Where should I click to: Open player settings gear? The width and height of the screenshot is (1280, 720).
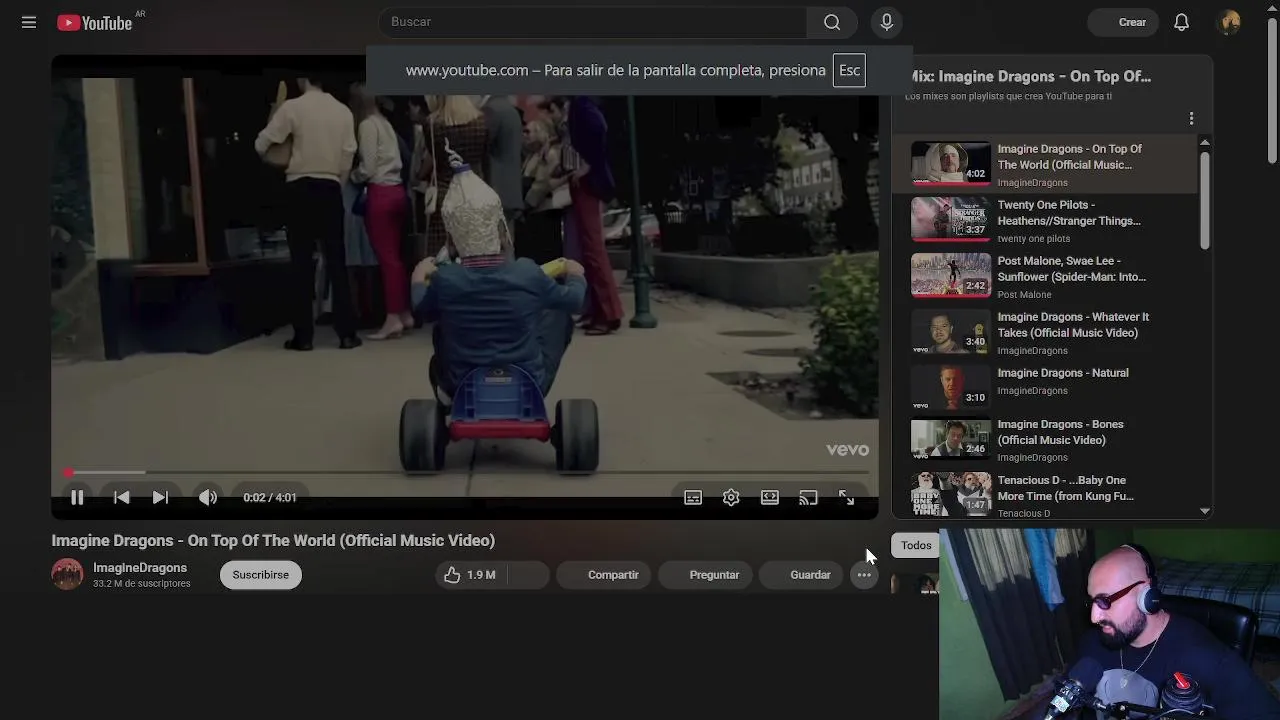click(731, 497)
